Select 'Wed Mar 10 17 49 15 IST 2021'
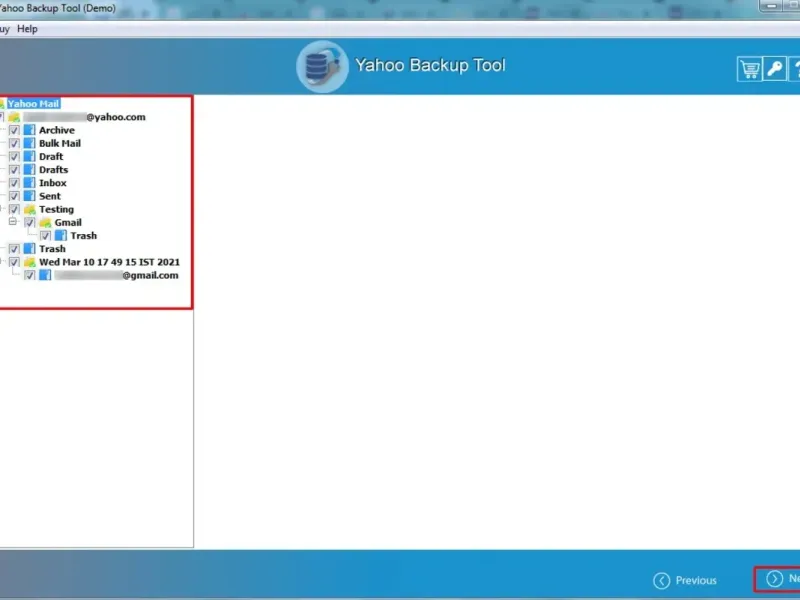Viewport: 800px width, 600px height. click(109, 262)
